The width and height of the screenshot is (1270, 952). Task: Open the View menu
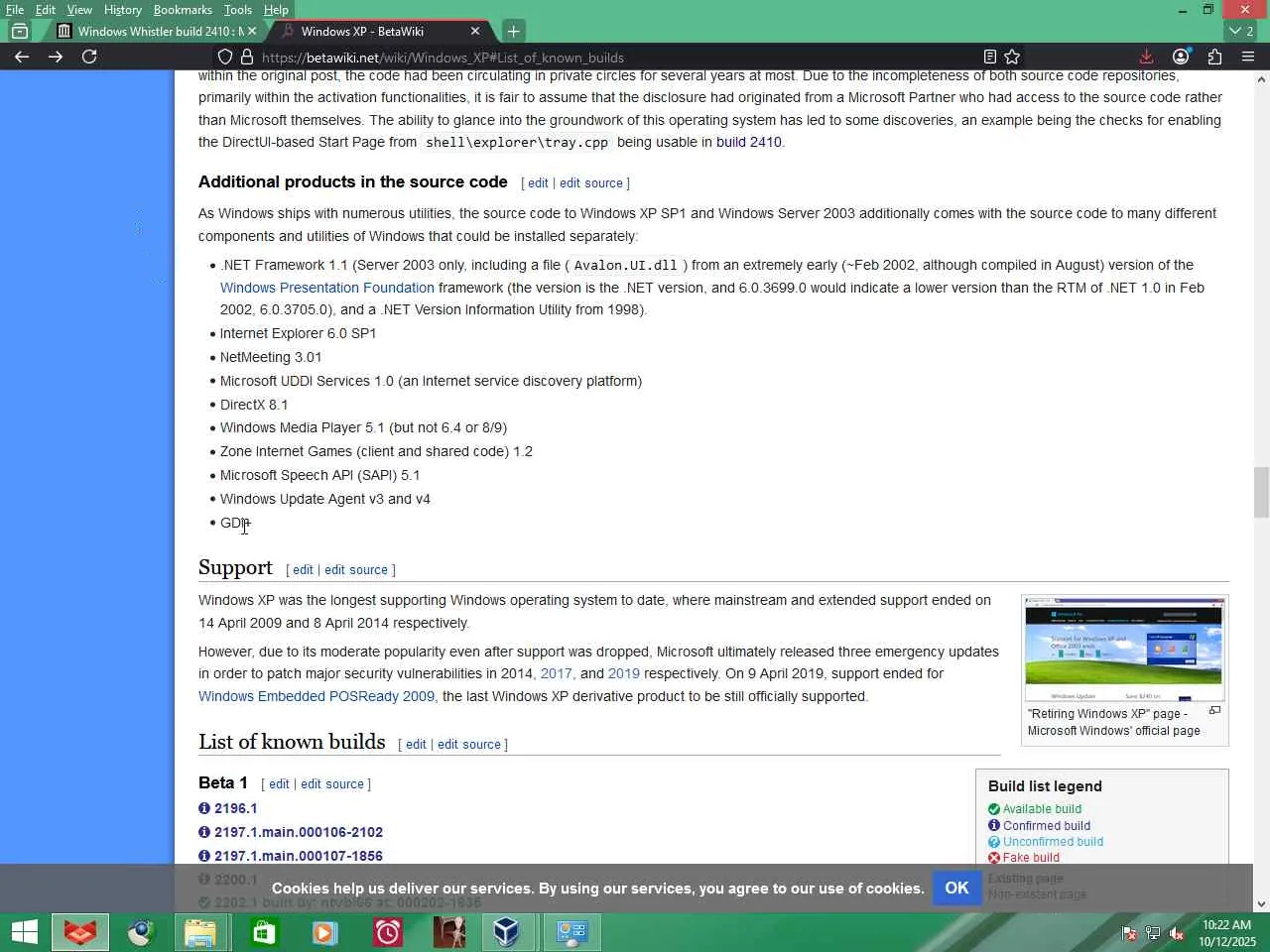[x=79, y=10]
